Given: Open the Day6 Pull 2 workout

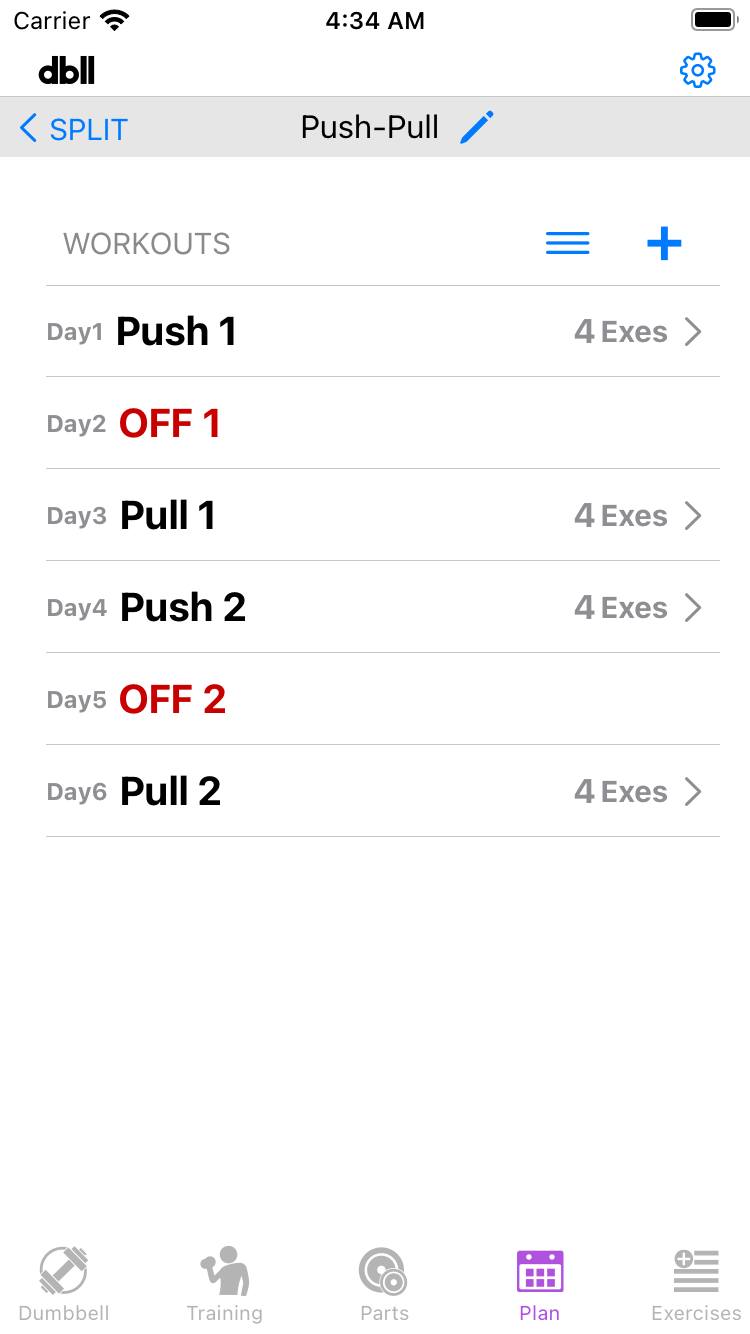Looking at the screenshot, I should [x=170, y=792].
